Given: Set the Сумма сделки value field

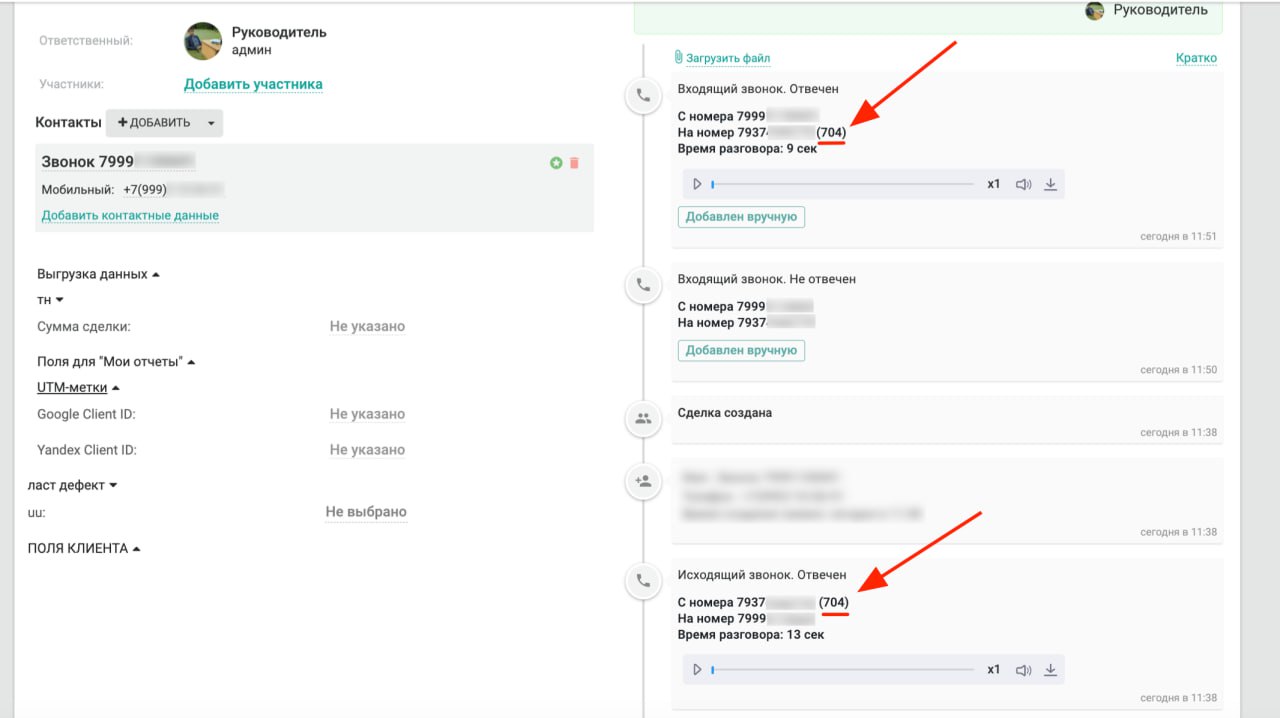Looking at the screenshot, I should 367,326.
